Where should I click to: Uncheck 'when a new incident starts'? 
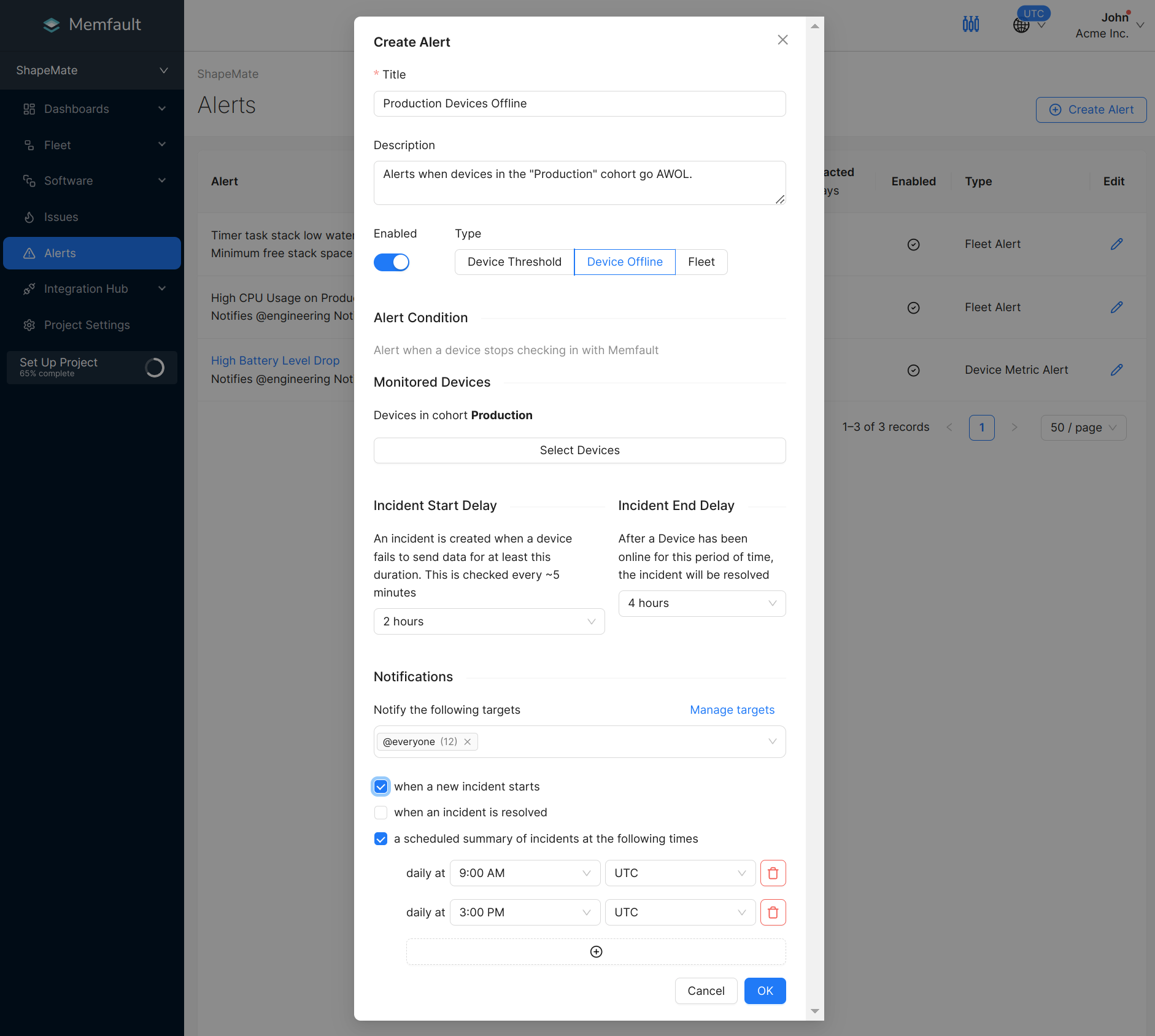381,786
